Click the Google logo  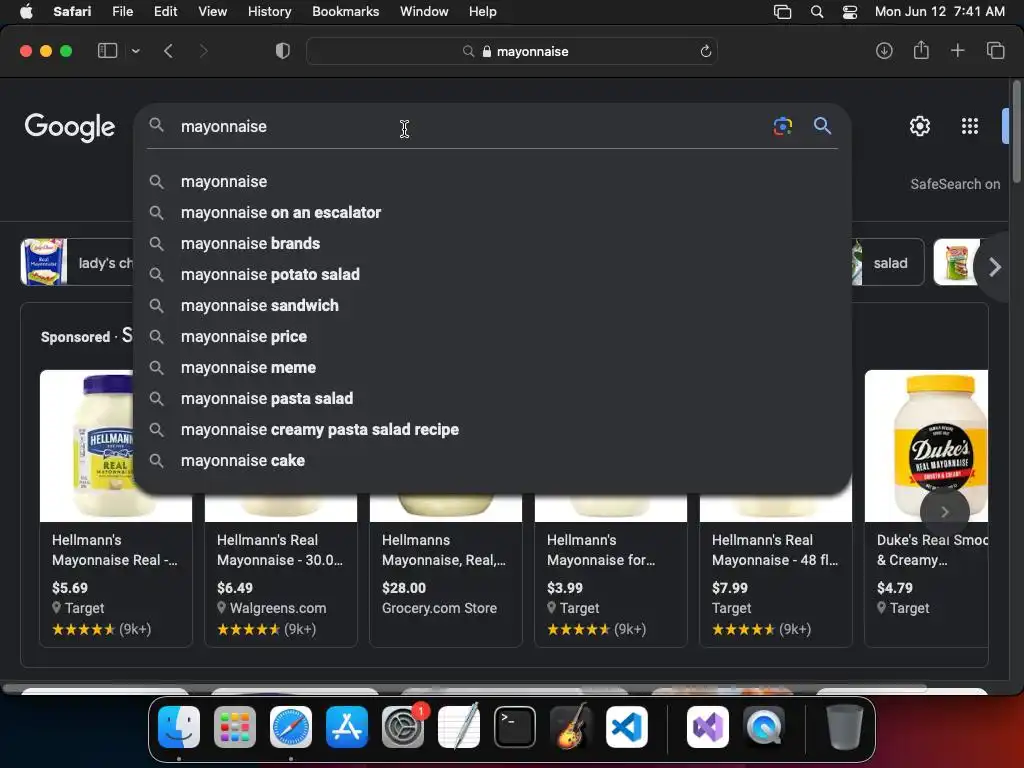click(70, 127)
